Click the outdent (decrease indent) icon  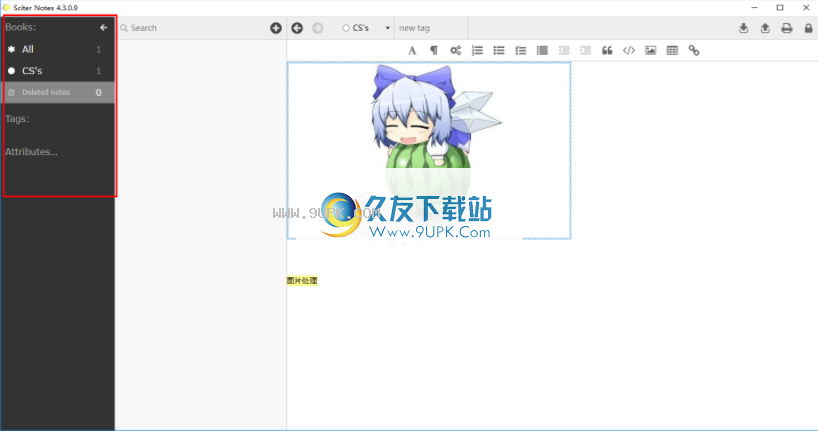click(x=564, y=51)
